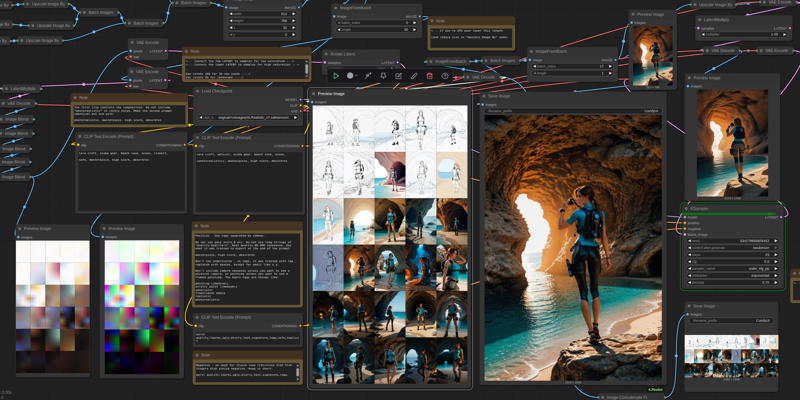
Task: Collapse the Note node above Load Checkpoint via its dot
Action: coord(187,51)
